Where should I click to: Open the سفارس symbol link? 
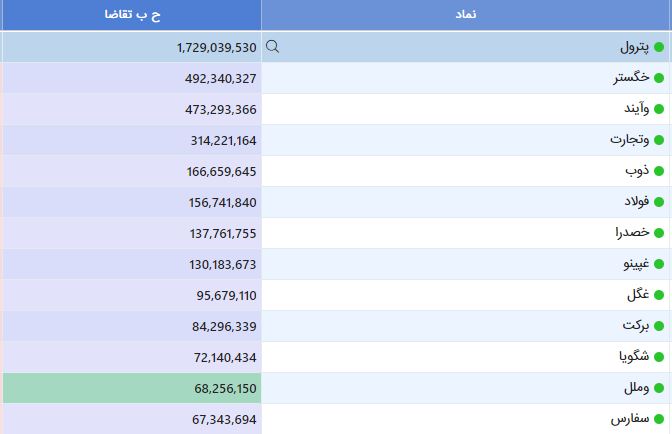click(630, 419)
